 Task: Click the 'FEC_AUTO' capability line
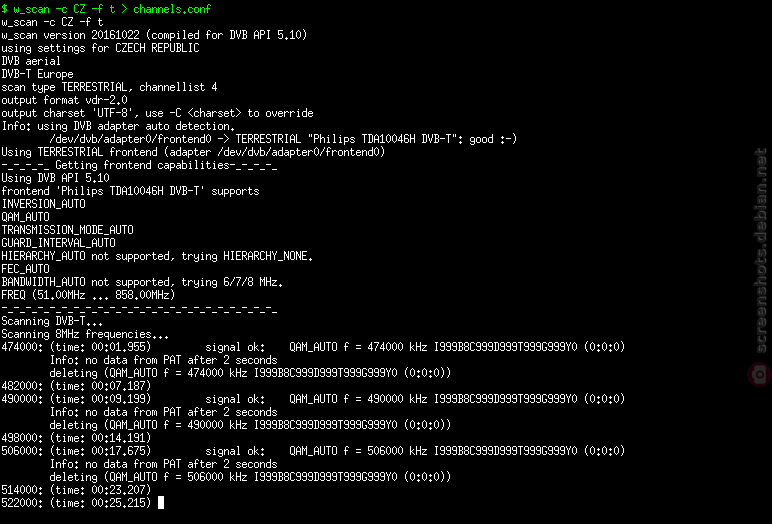pos(26,269)
